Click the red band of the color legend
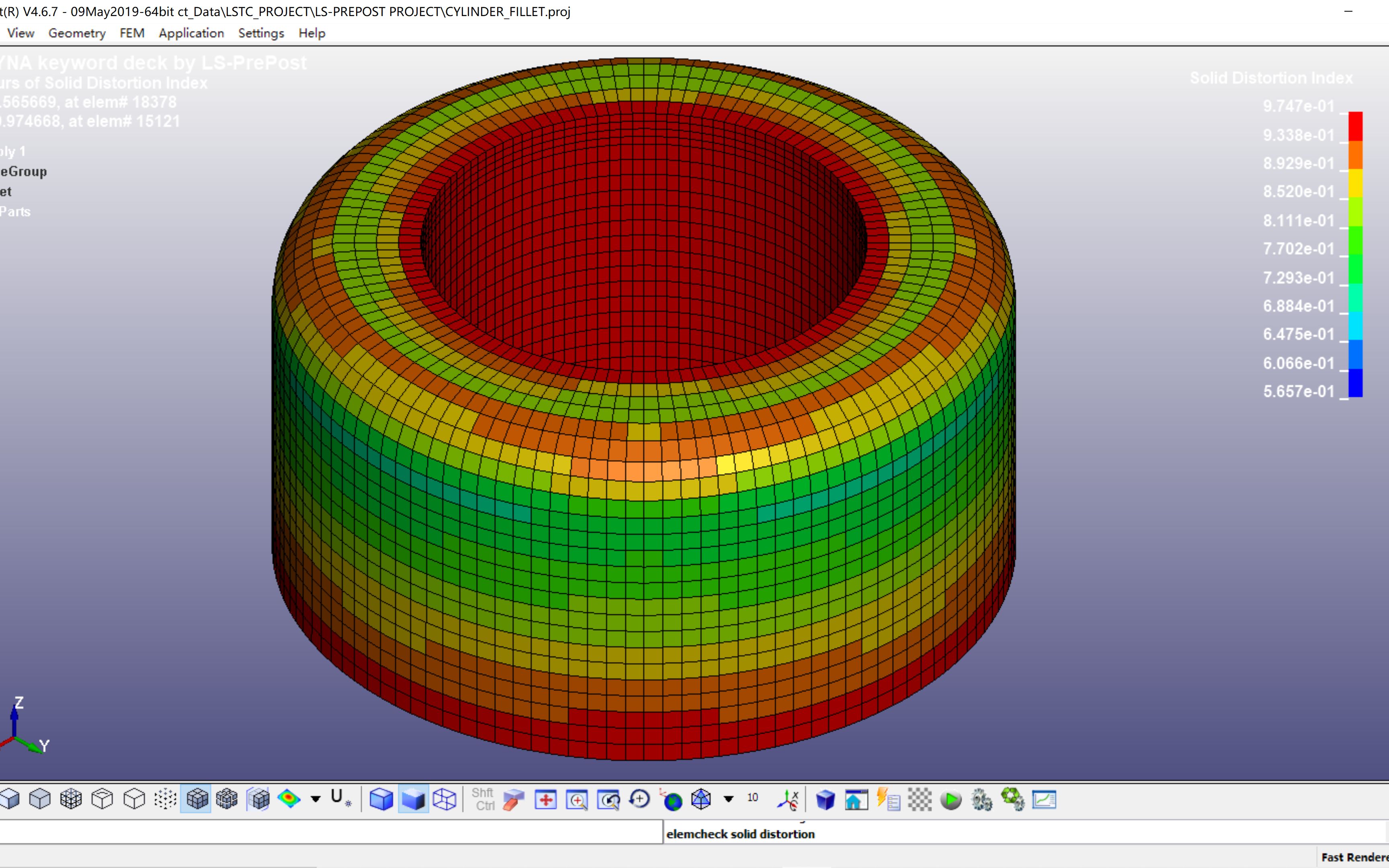Viewport: 1389px width, 868px height. (x=1355, y=126)
